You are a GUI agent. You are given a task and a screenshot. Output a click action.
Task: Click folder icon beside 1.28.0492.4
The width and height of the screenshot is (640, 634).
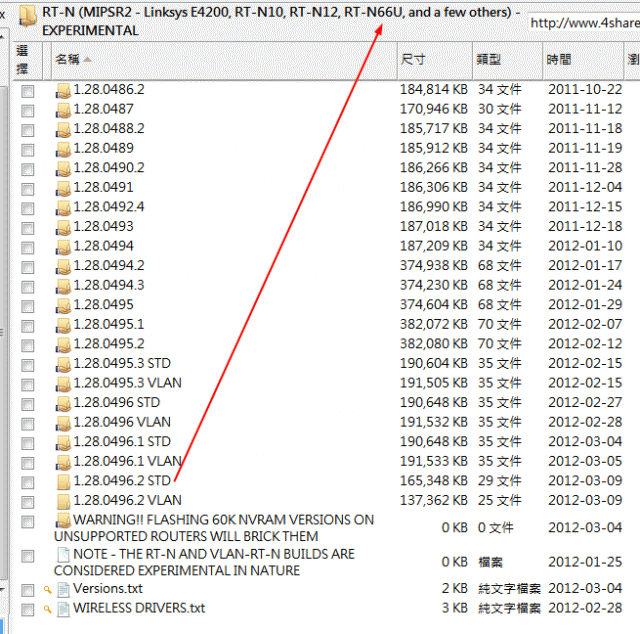[x=63, y=208]
